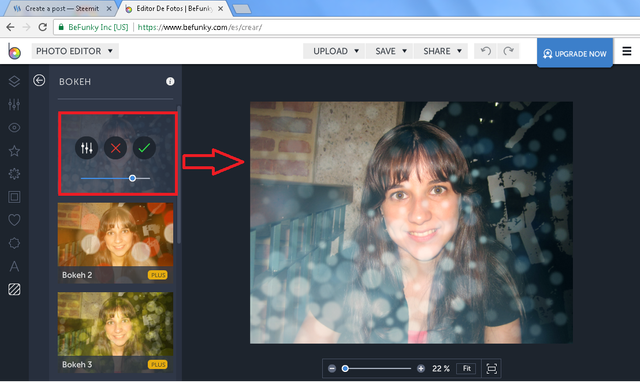This screenshot has width=640, height=382.
Task: Select the Text tool letter A icon
Action: click(x=14, y=267)
